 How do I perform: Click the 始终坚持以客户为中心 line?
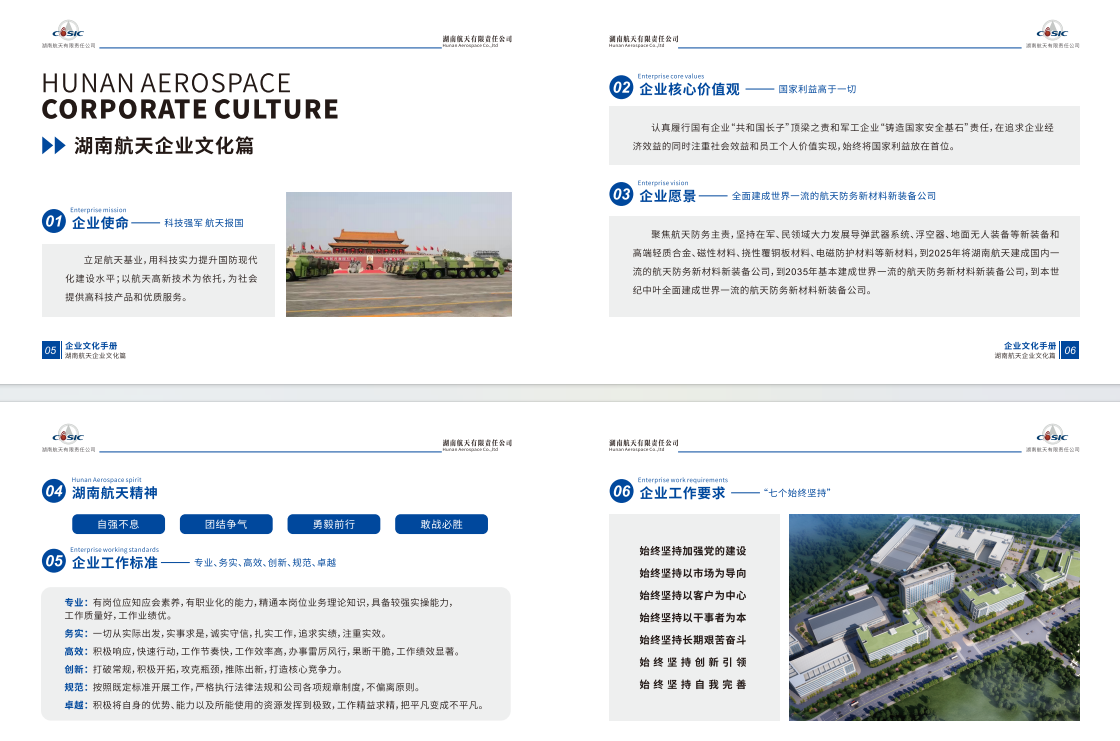[693, 595]
